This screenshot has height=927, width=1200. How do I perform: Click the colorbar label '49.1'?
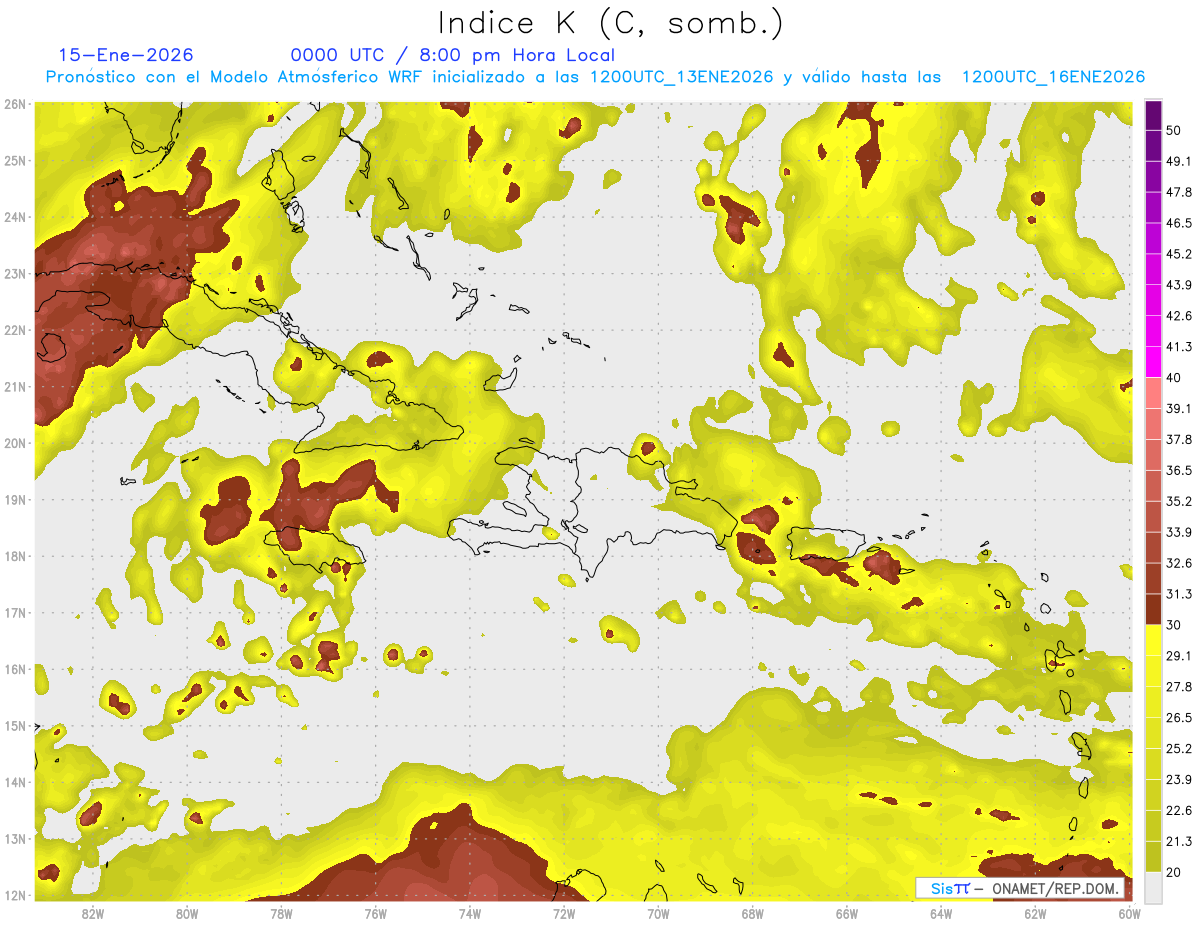pos(1178,161)
